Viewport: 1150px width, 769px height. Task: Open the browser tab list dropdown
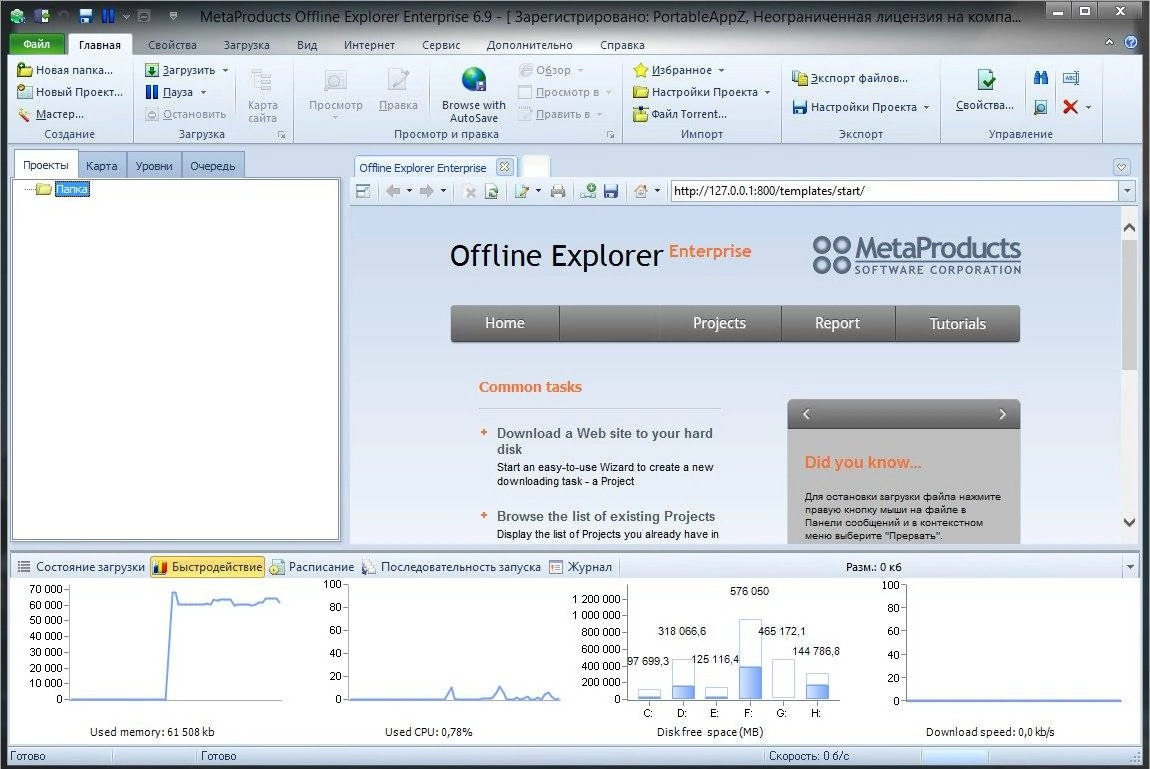click(x=1121, y=167)
